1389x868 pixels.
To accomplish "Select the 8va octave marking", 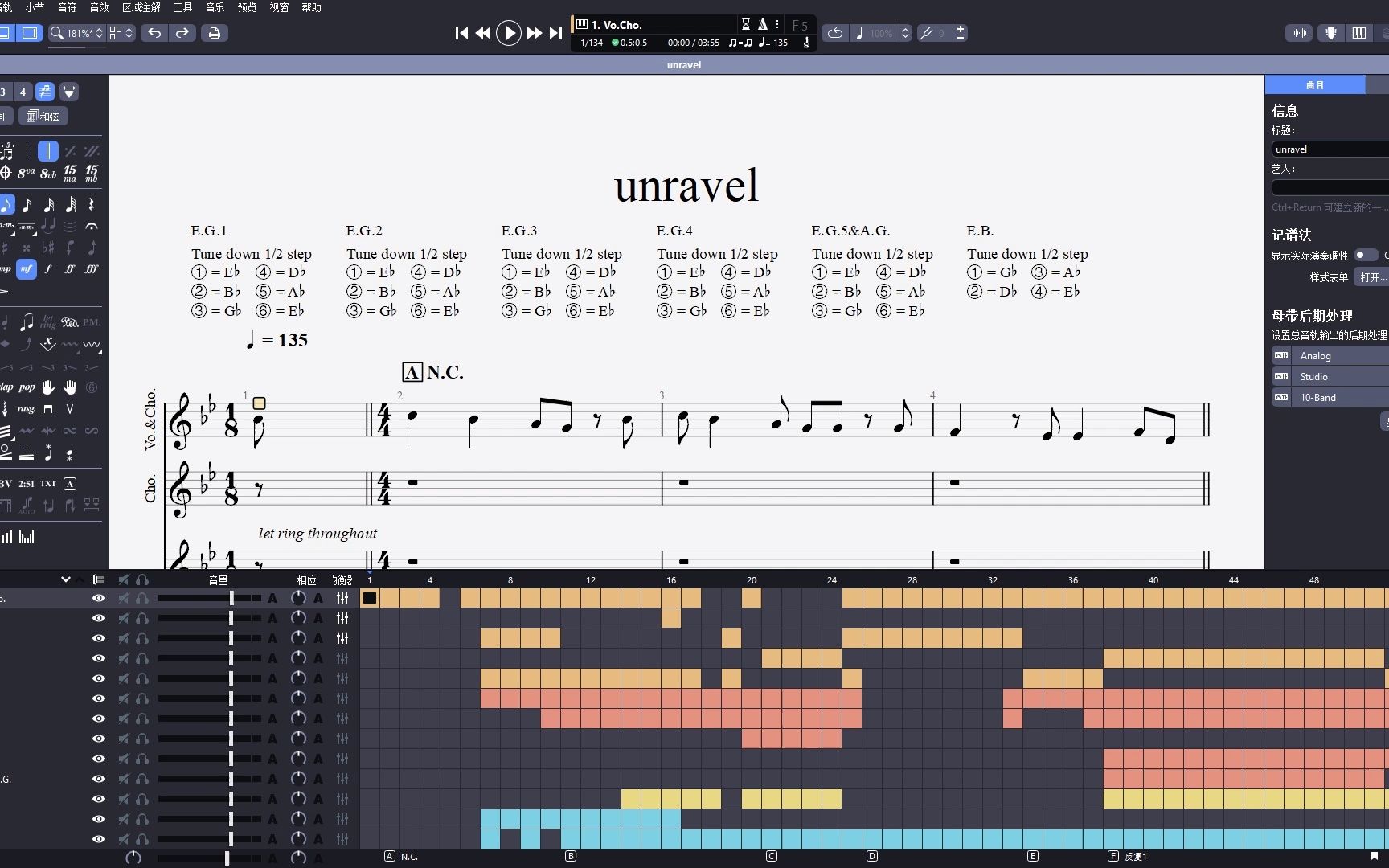I will (x=27, y=173).
